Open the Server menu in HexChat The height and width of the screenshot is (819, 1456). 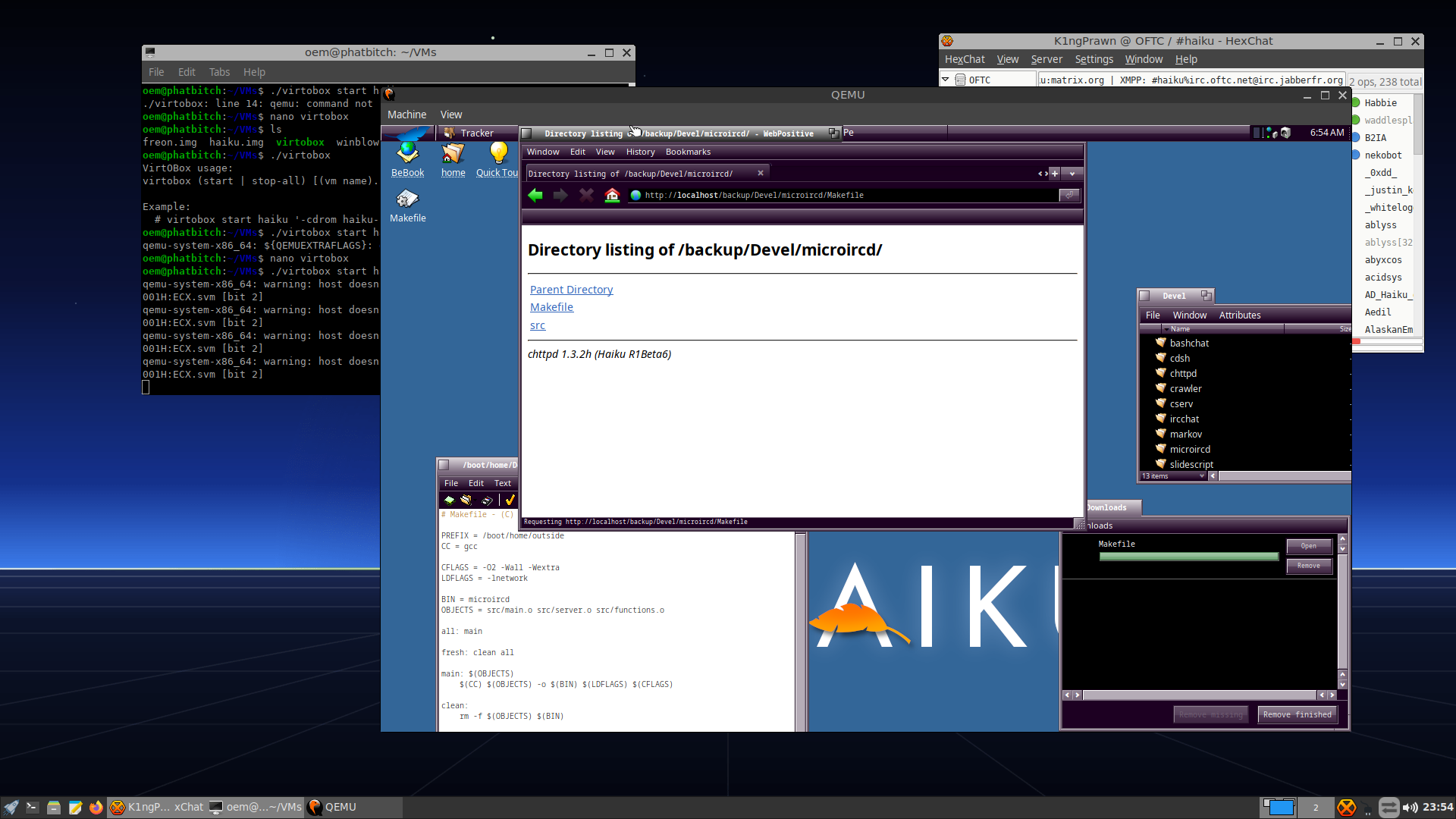point(1046,59)
